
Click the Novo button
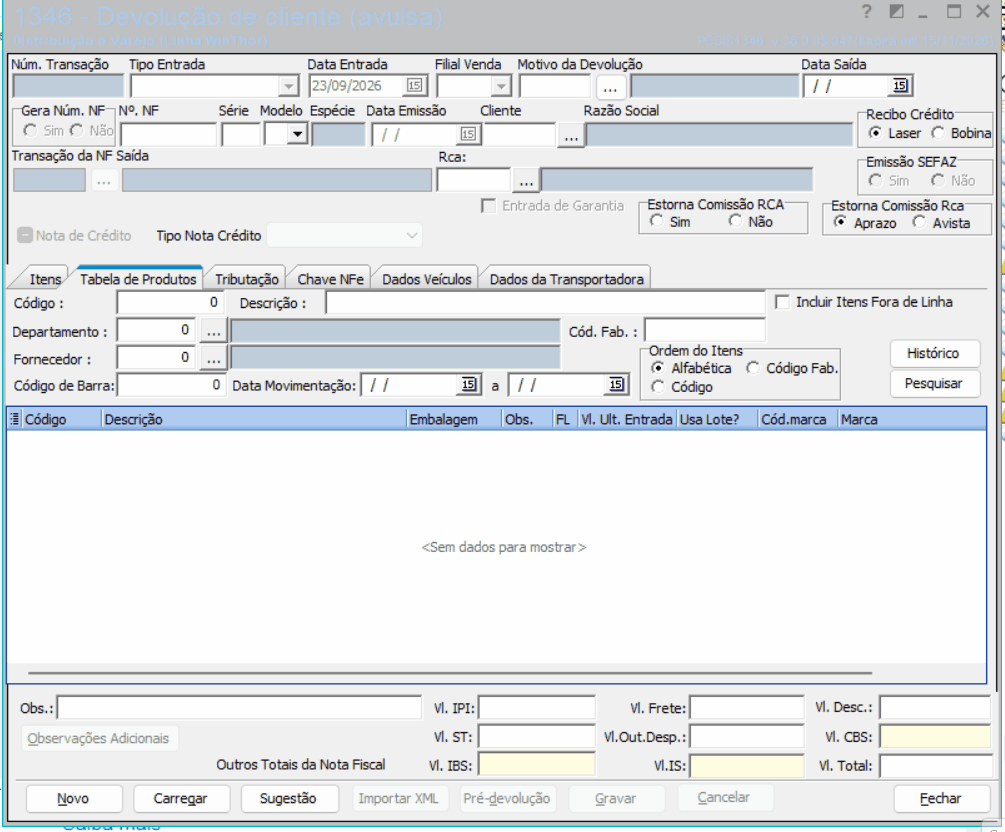point(74,799)
